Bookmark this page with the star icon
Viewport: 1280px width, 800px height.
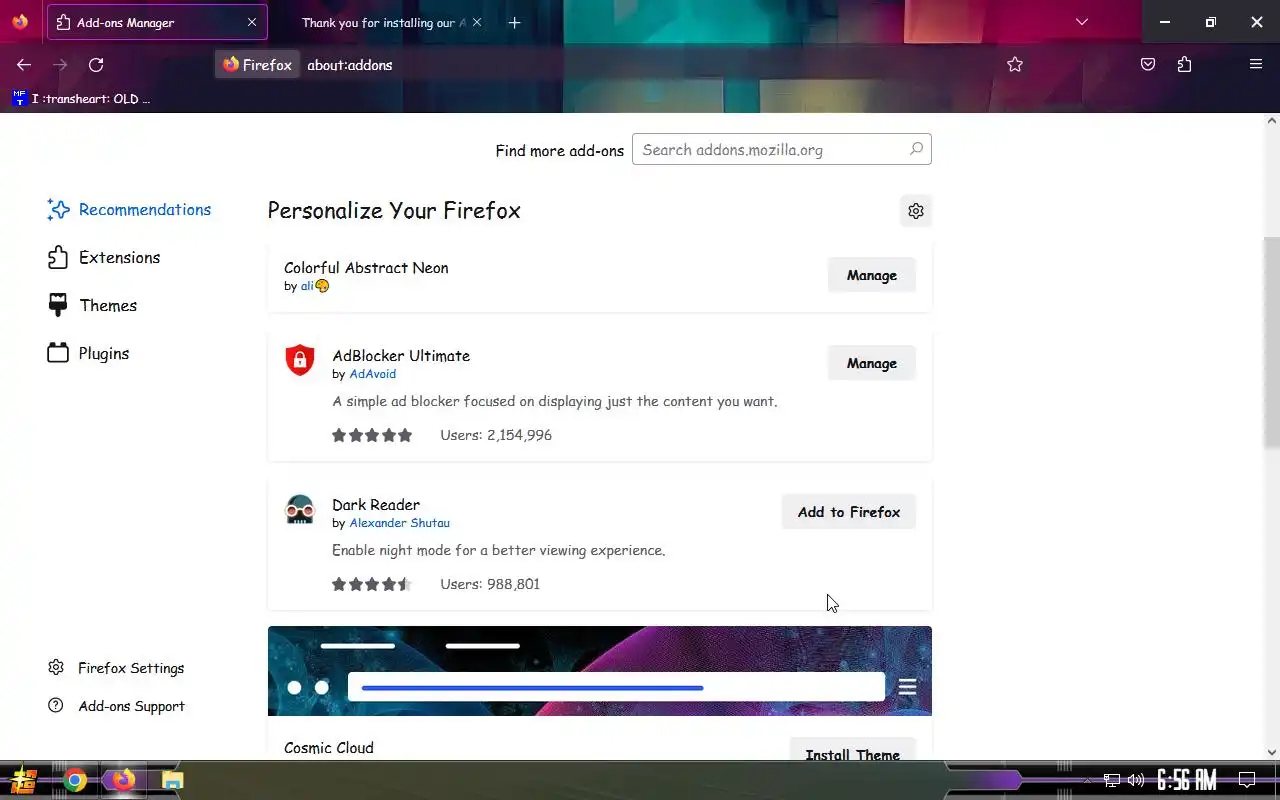[x=1015, y=65]
